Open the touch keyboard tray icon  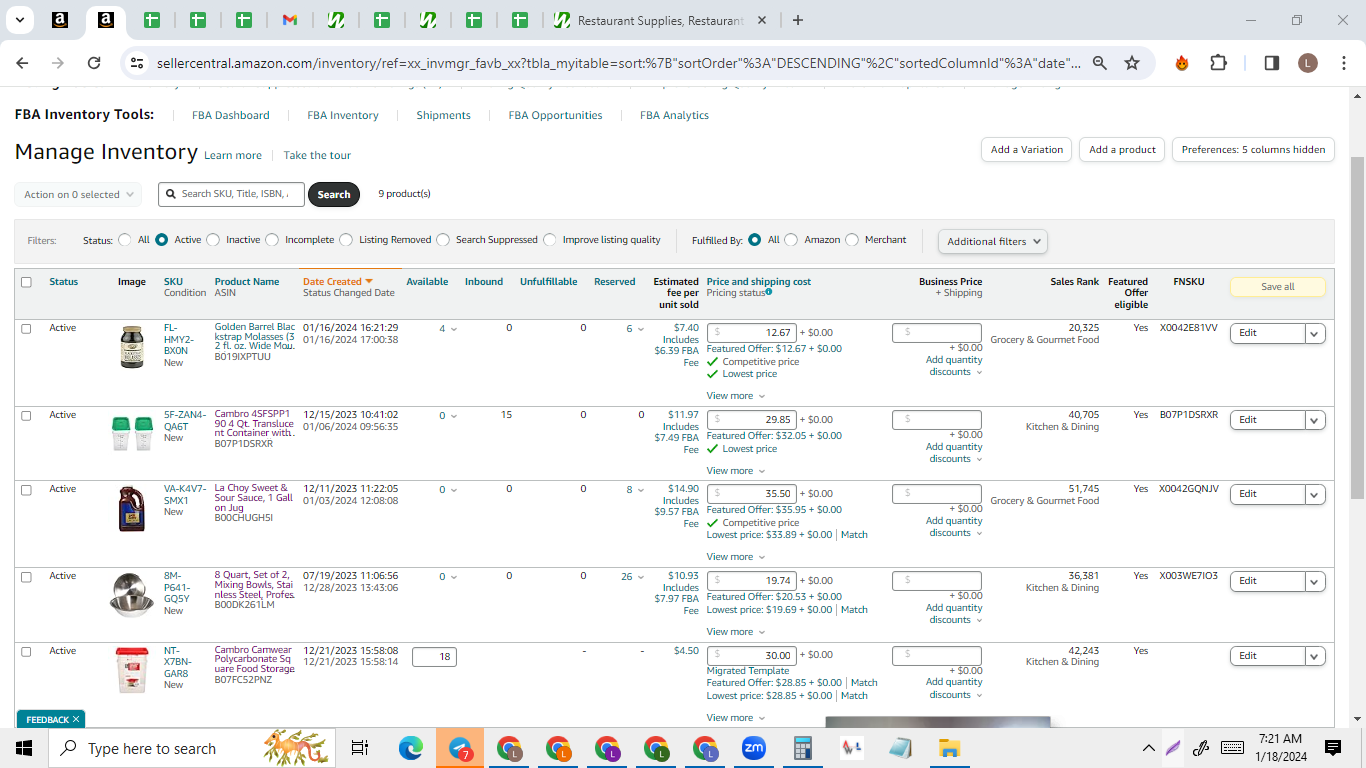(1233, 748)
